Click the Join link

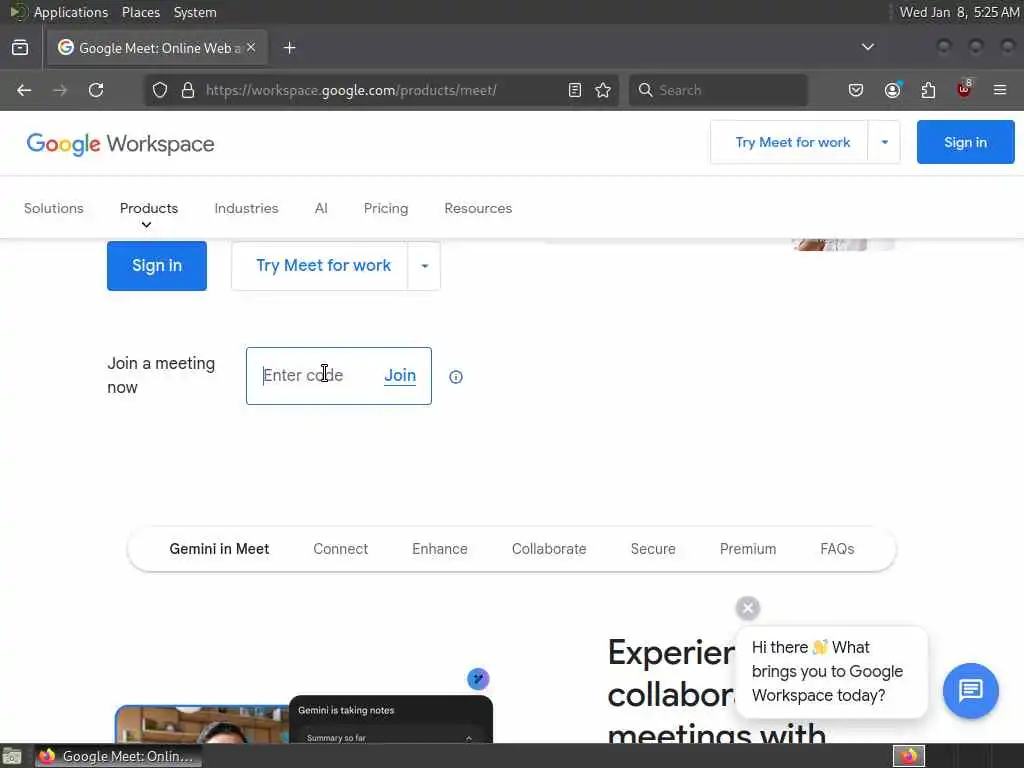pos(400,376)
